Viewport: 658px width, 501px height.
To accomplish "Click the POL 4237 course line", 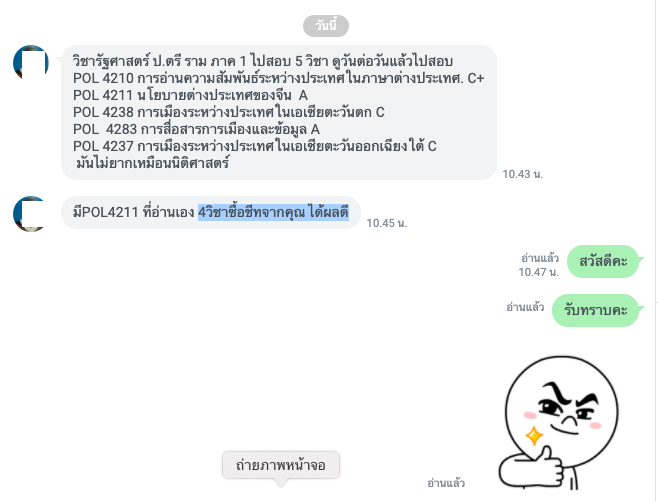I will (x=255, y=146).
